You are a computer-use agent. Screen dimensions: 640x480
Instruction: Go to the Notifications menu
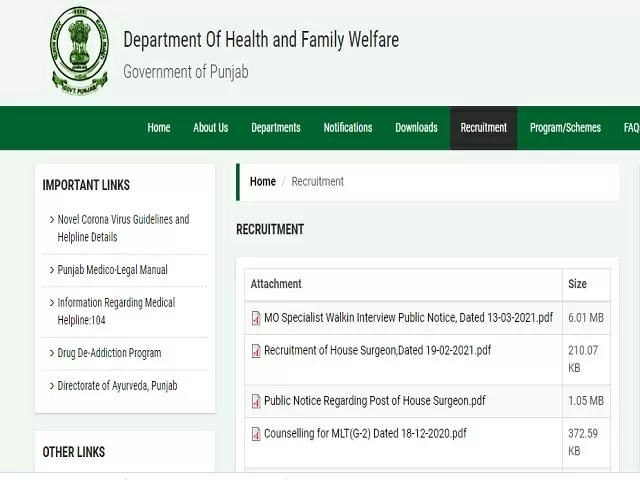[x=348, y=128]
